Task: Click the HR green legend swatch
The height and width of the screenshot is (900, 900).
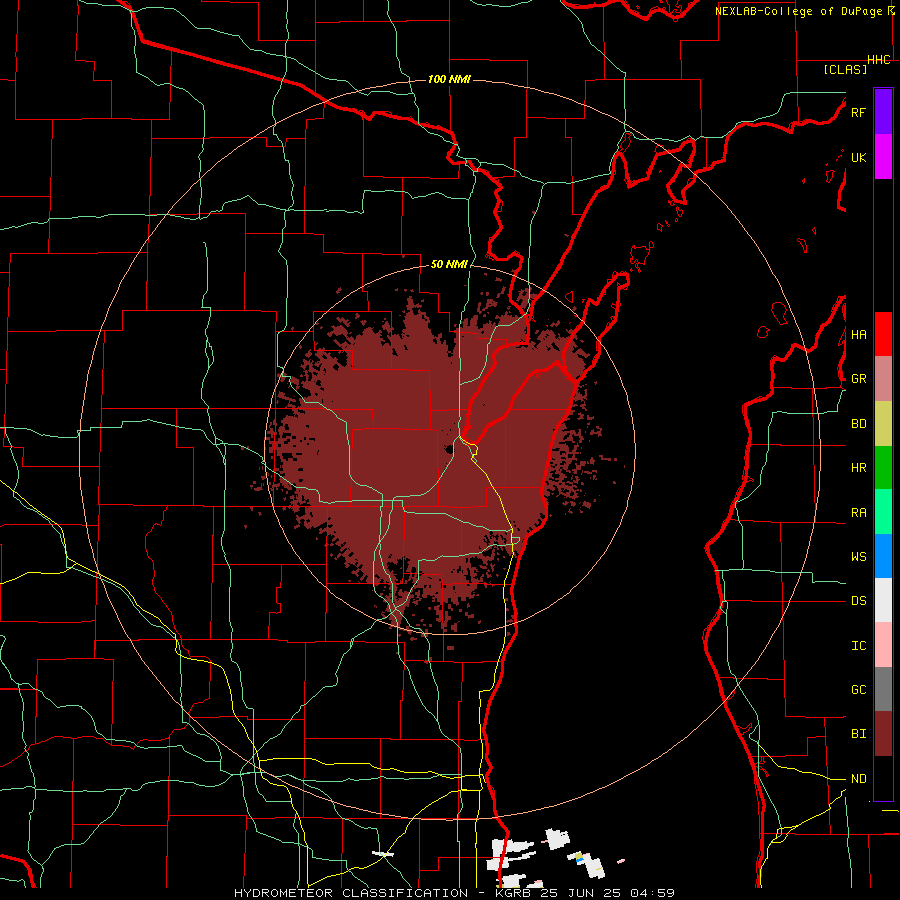Action: point(883,467)
